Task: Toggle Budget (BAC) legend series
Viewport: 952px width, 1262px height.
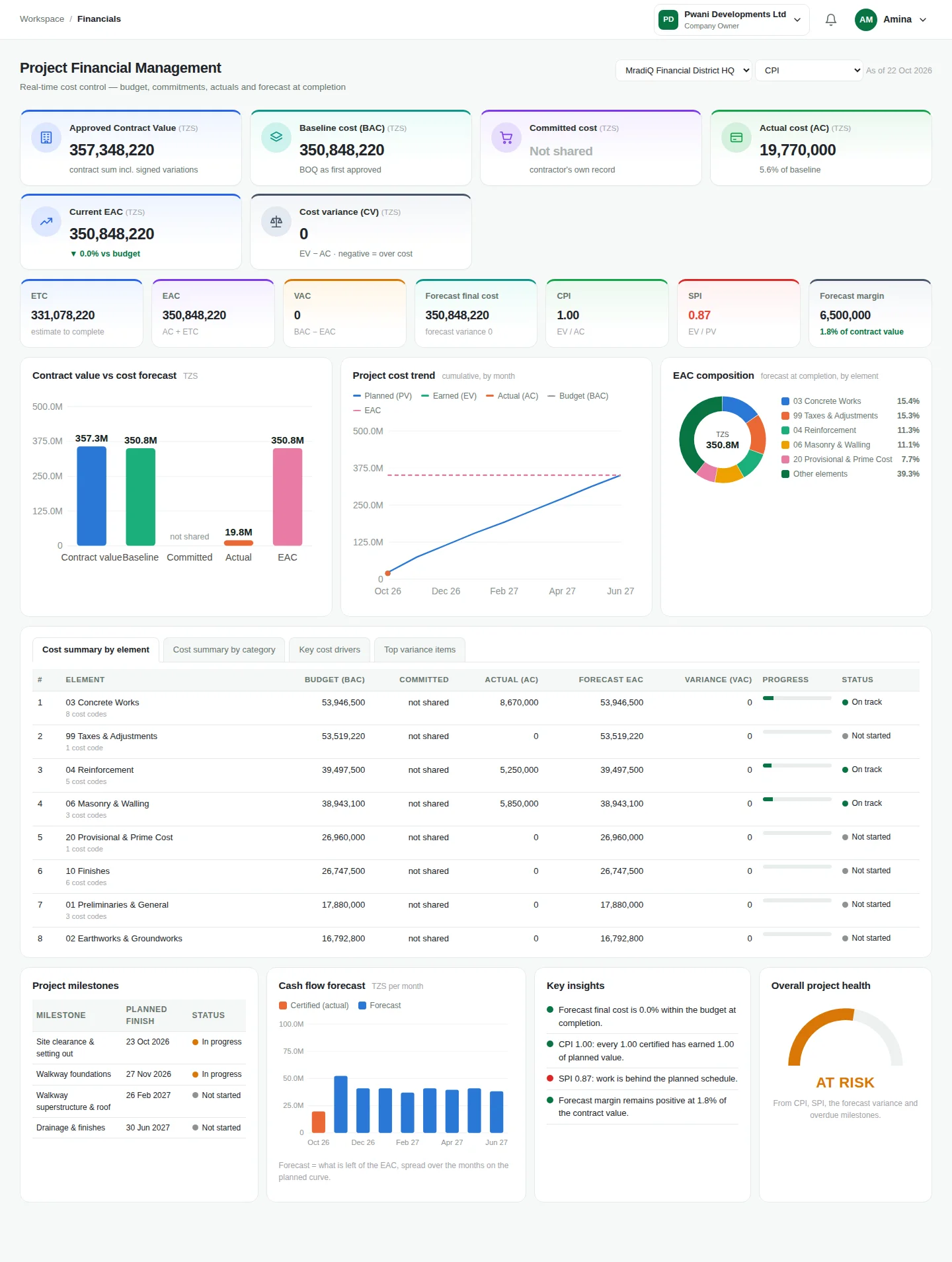Action: [x=578, y=396]
